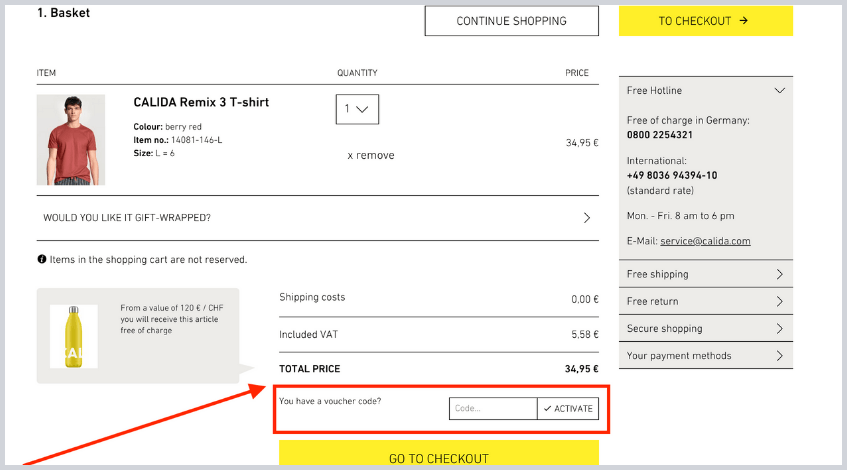This screenshot has height=470, width=847.
Task: Click the Continue Shopping button
Action: [x=511, y=21]
